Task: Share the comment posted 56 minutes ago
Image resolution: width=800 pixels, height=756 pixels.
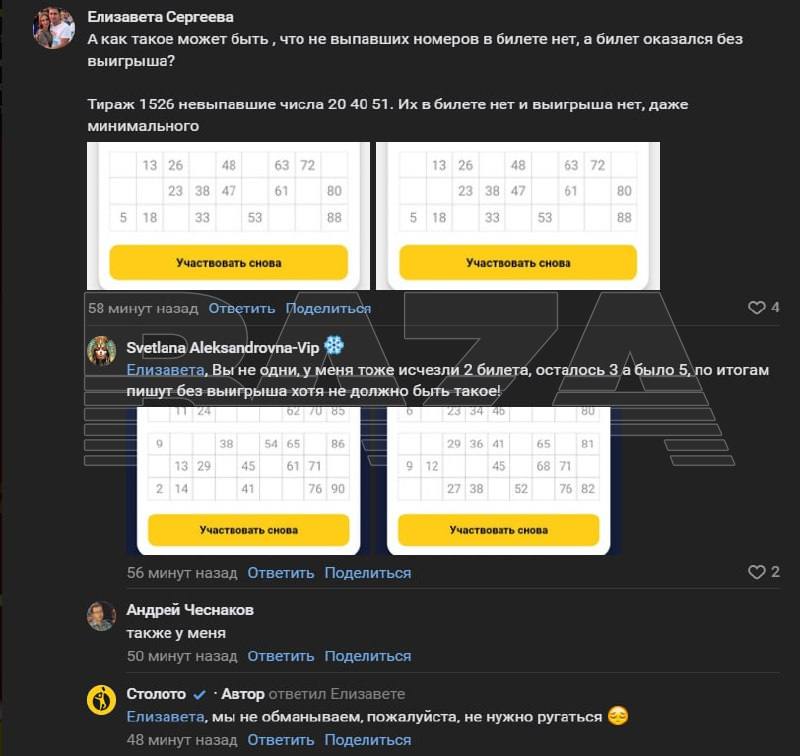Action: [x=368, y=573]
